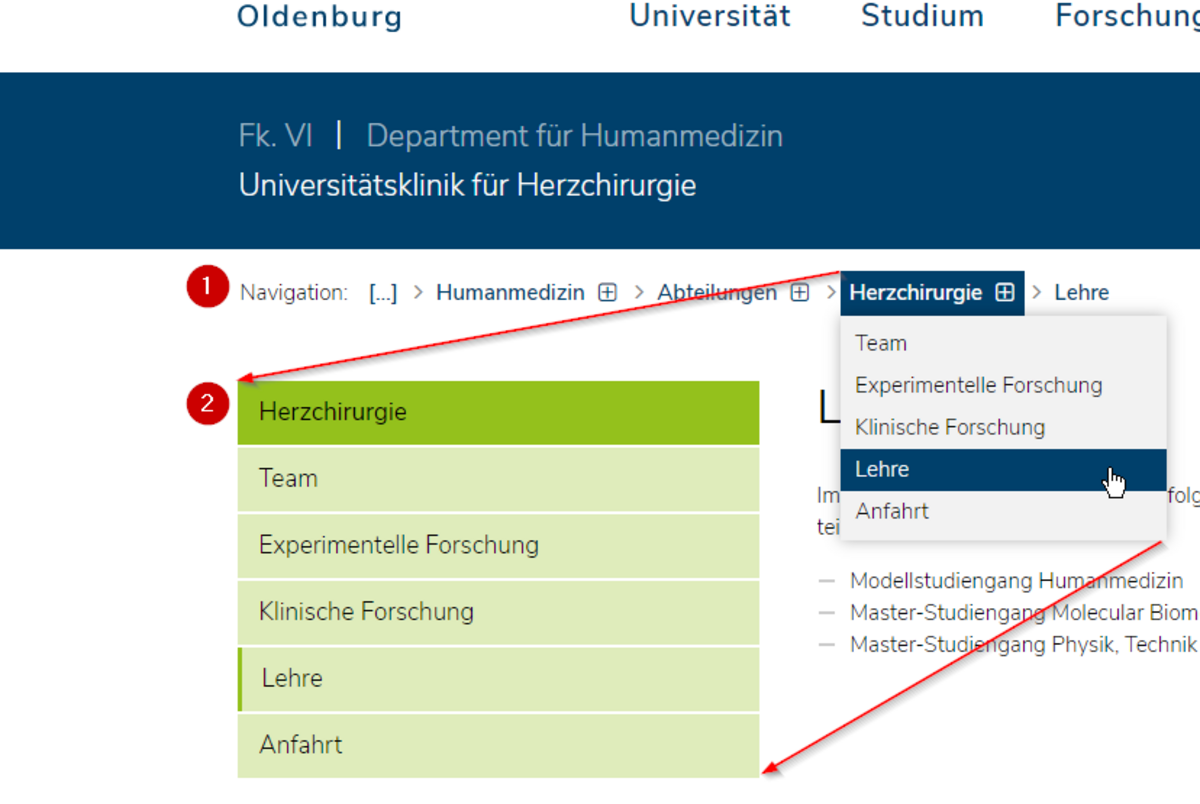
Task: Open Team in the left sidebar
Action: [498, 479]
